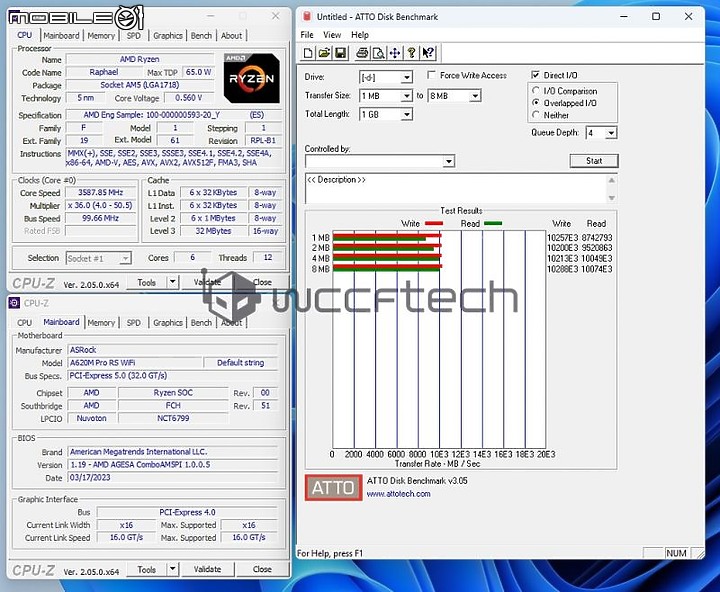Open Bench tab in lower CPU-Z window
The image size is (720, 592).
click(201, 322)
